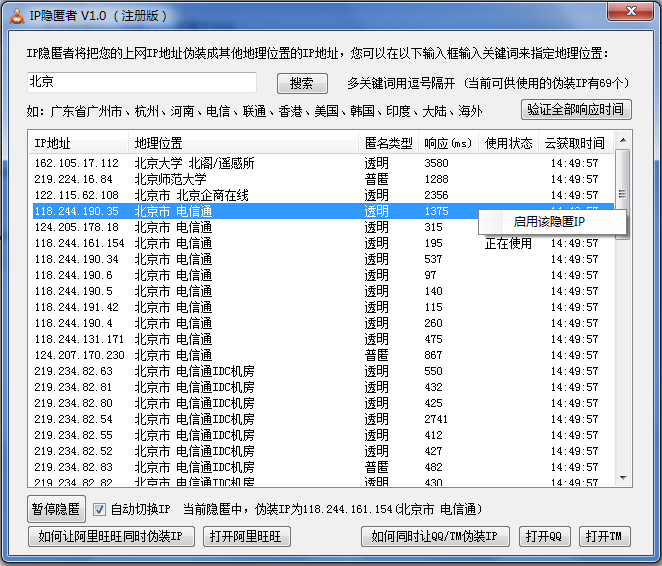Click response time value 97
The width and height of the screenshot is (662, 566).
click(x=430, y=275)
